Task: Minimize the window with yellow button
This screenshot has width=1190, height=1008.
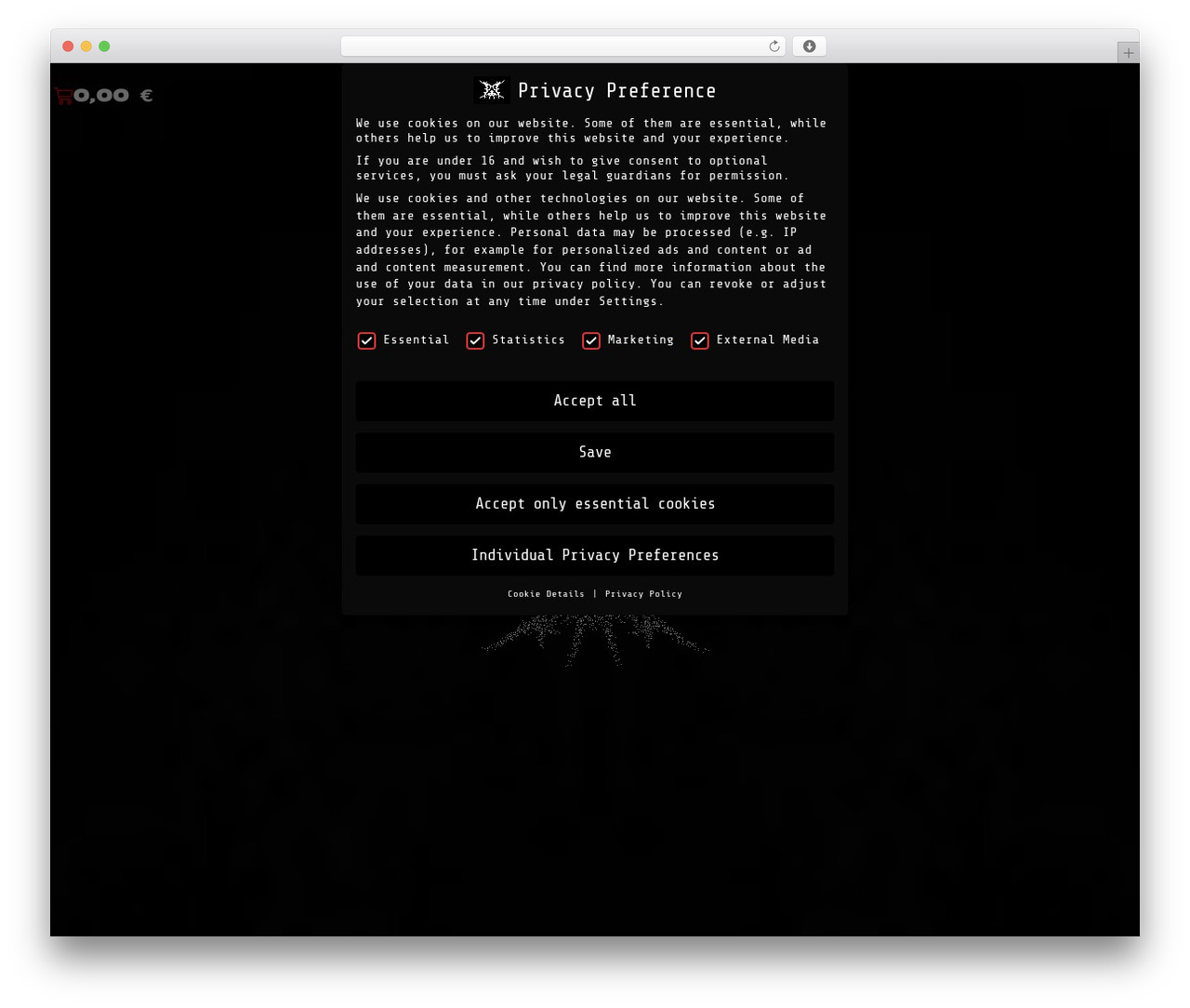Action: (x=86, y=46)
